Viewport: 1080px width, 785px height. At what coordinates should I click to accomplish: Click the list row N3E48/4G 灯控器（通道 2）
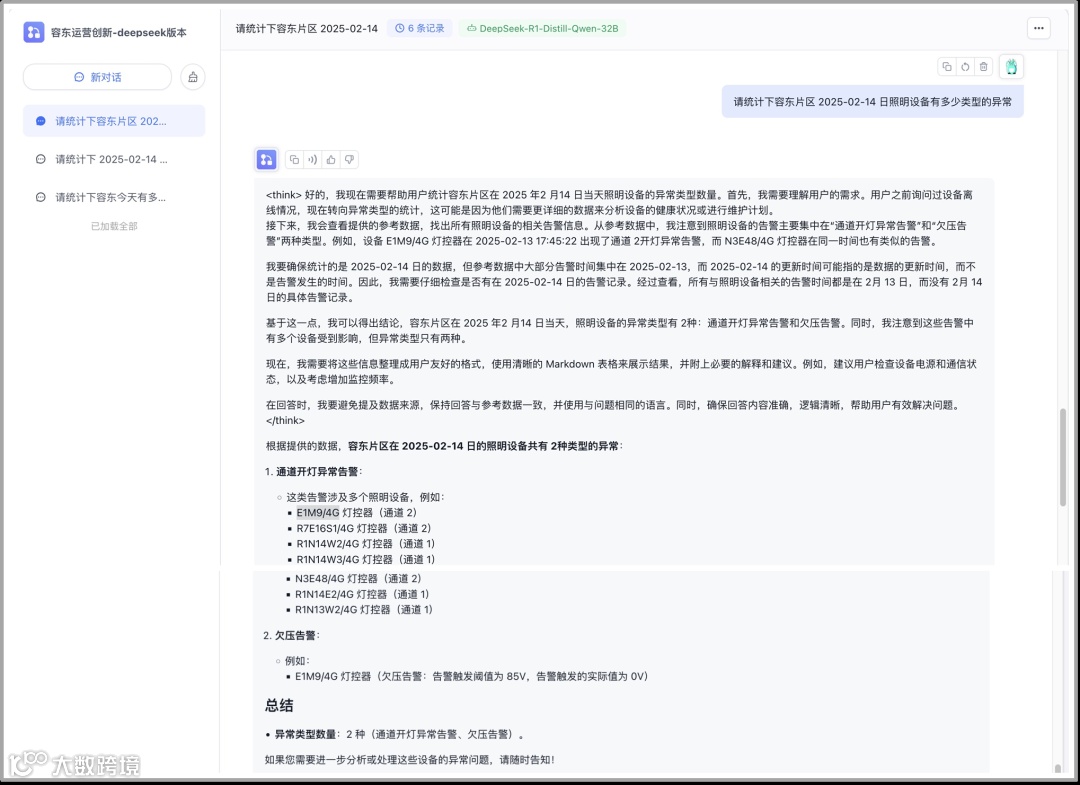pyautogui.click(x=358, y=578)
